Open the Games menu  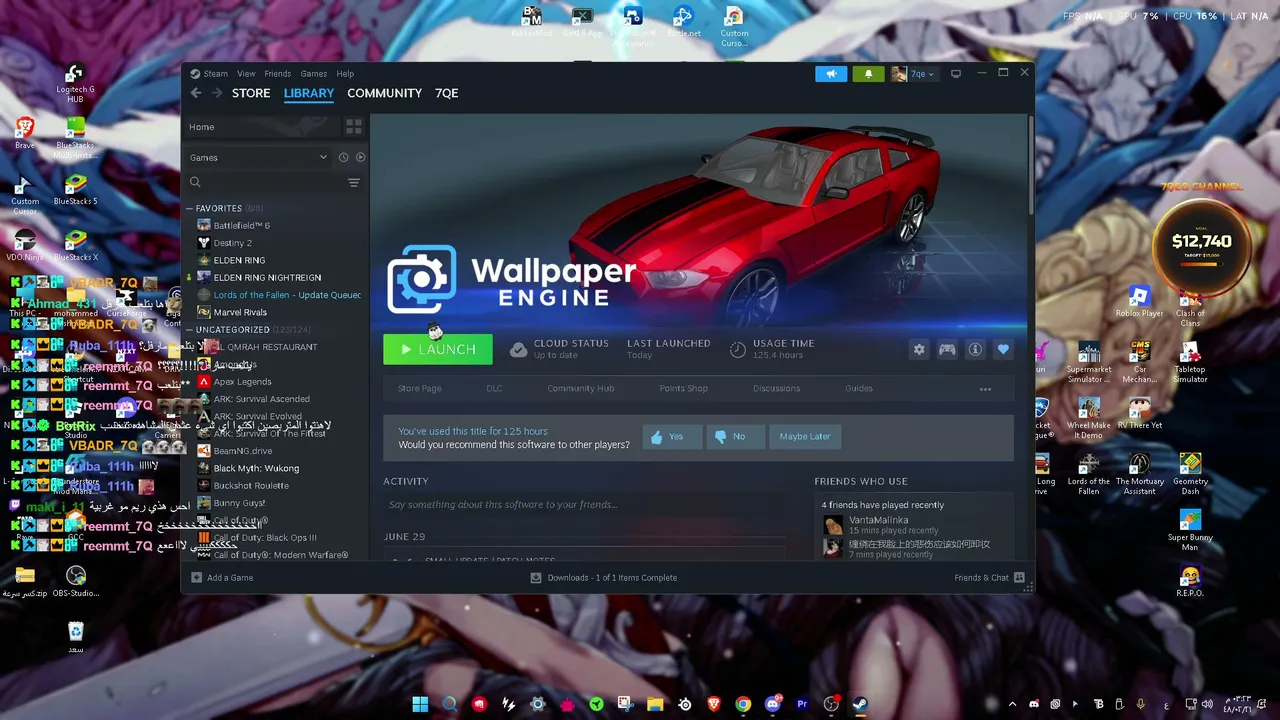pos(314,74)
